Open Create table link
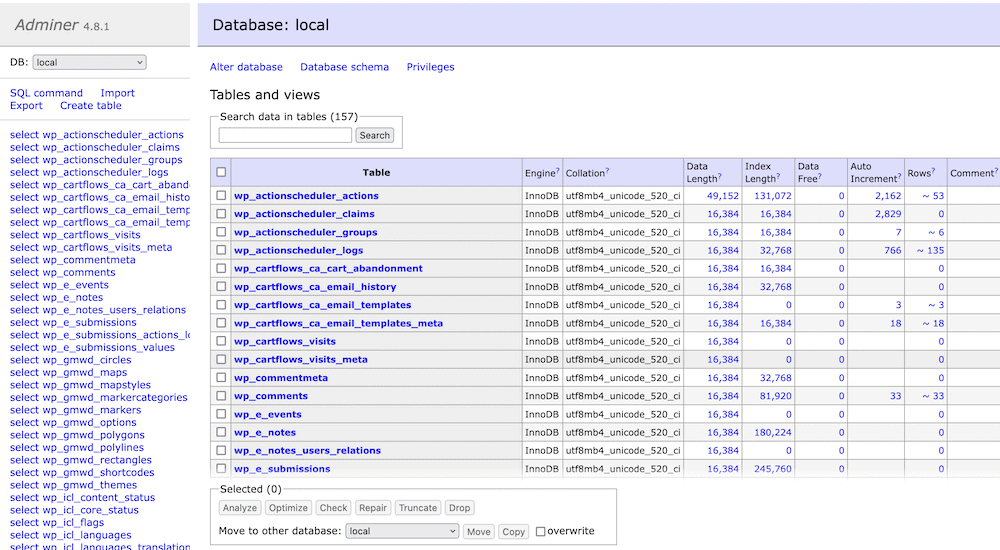 click(x=91, y=106)
